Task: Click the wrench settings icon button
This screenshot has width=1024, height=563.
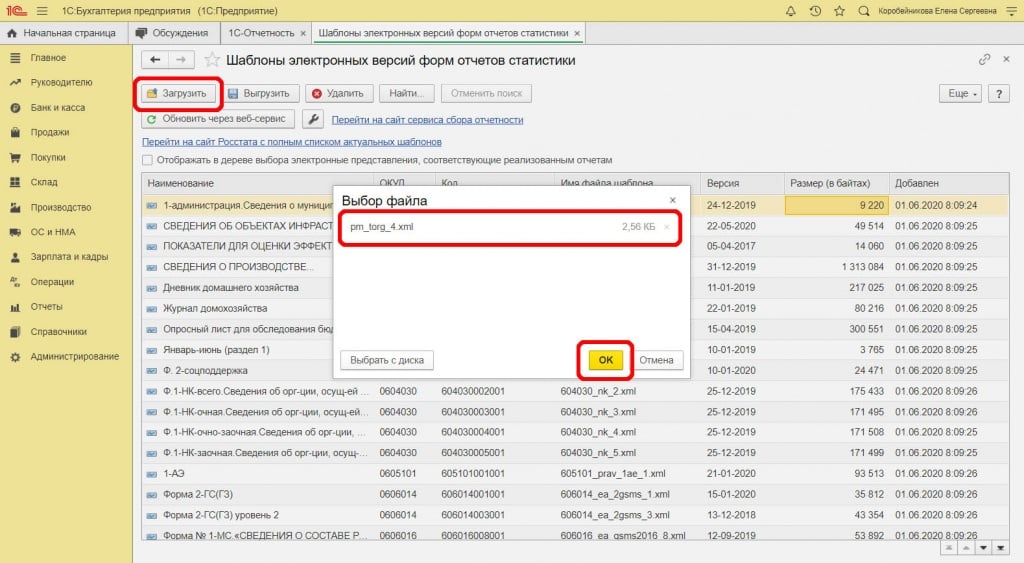Action: 312,120
